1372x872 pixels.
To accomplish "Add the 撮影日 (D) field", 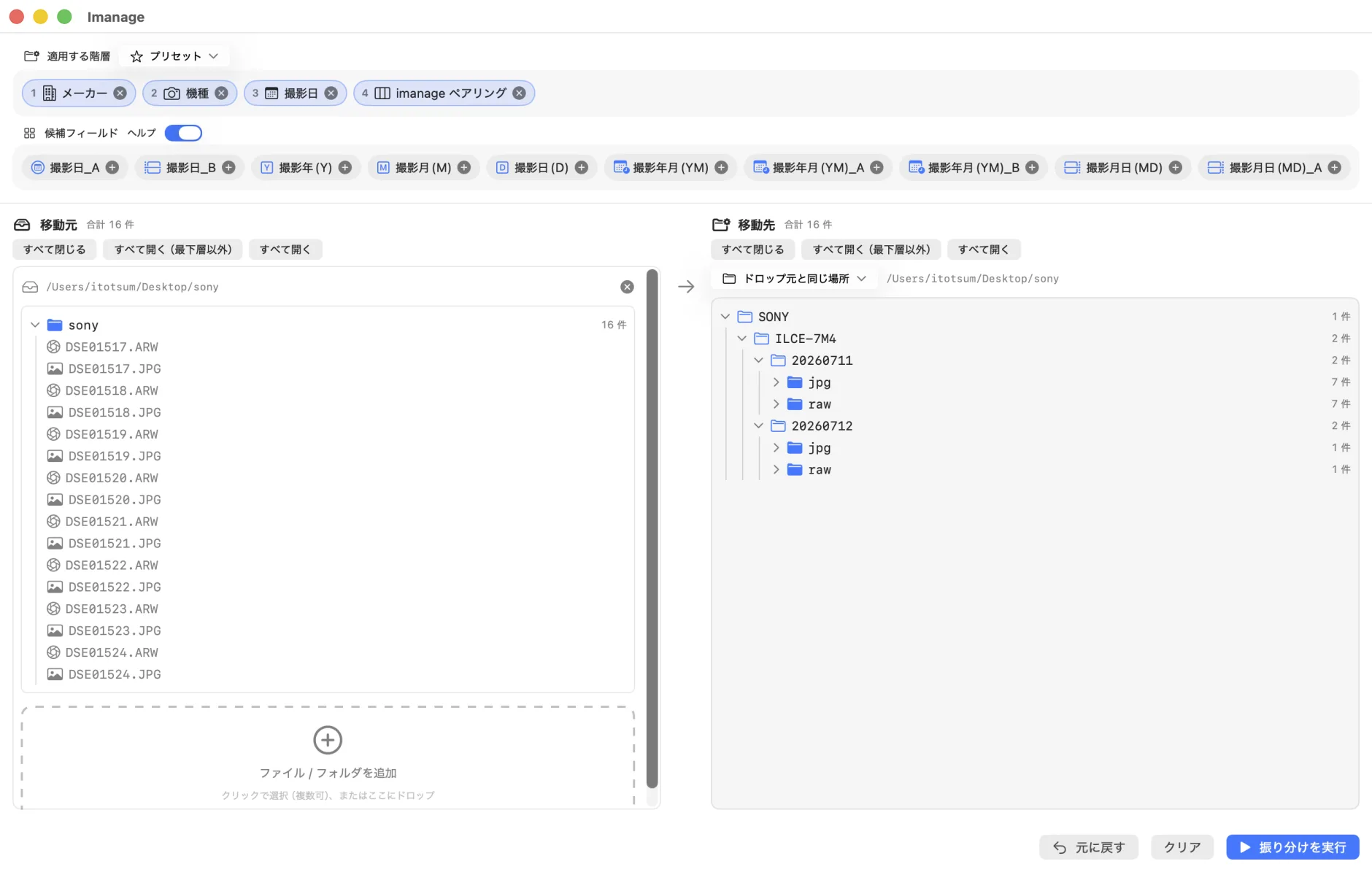I will tap(582, 168).
